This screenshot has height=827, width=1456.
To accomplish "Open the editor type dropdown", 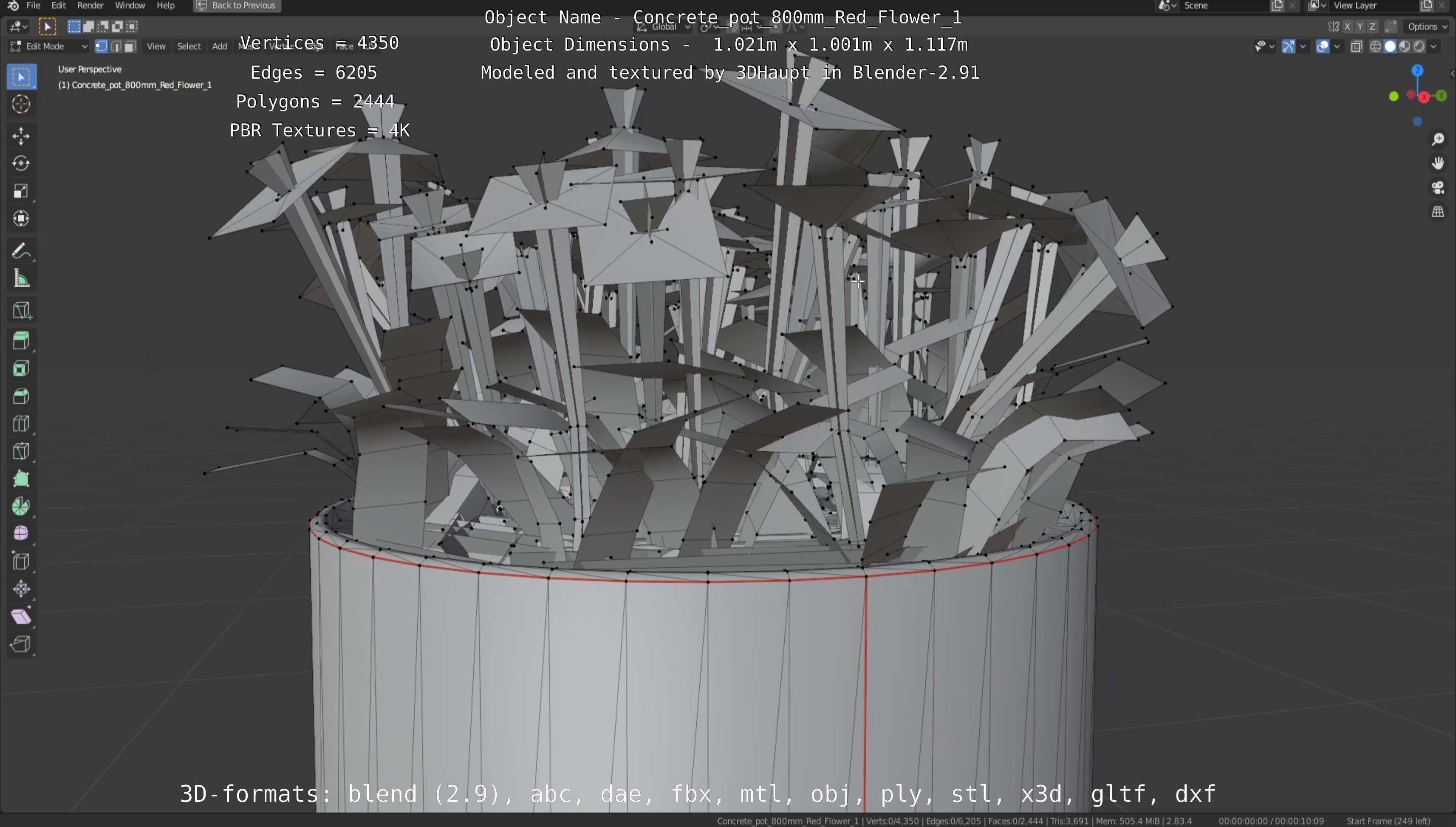I will (x=18, y=26).
